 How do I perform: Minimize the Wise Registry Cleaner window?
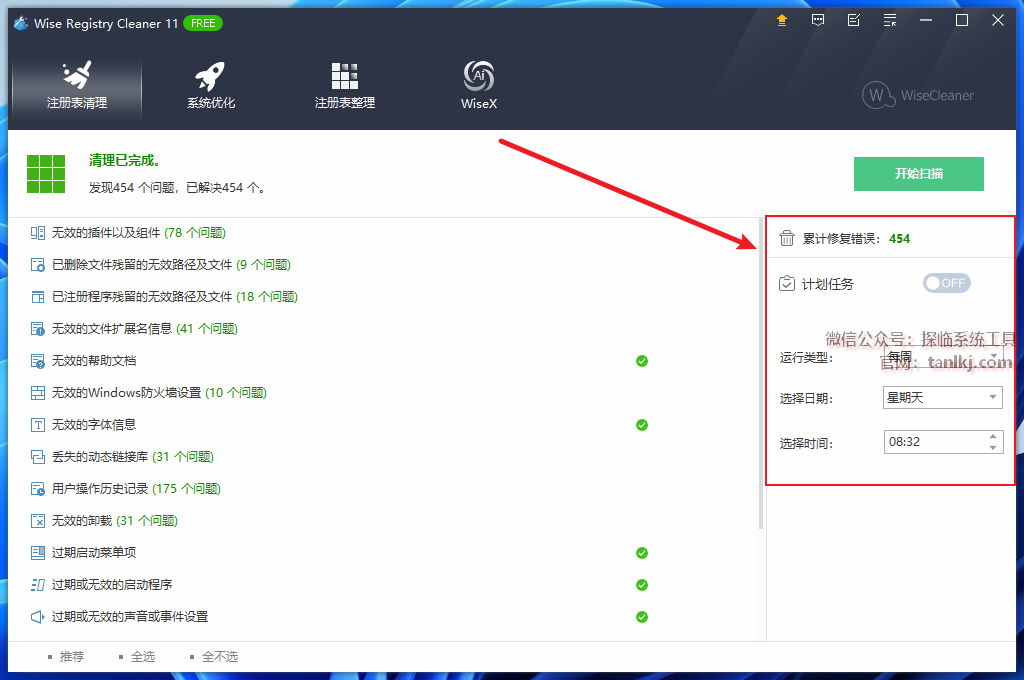[x=925, y=20]
